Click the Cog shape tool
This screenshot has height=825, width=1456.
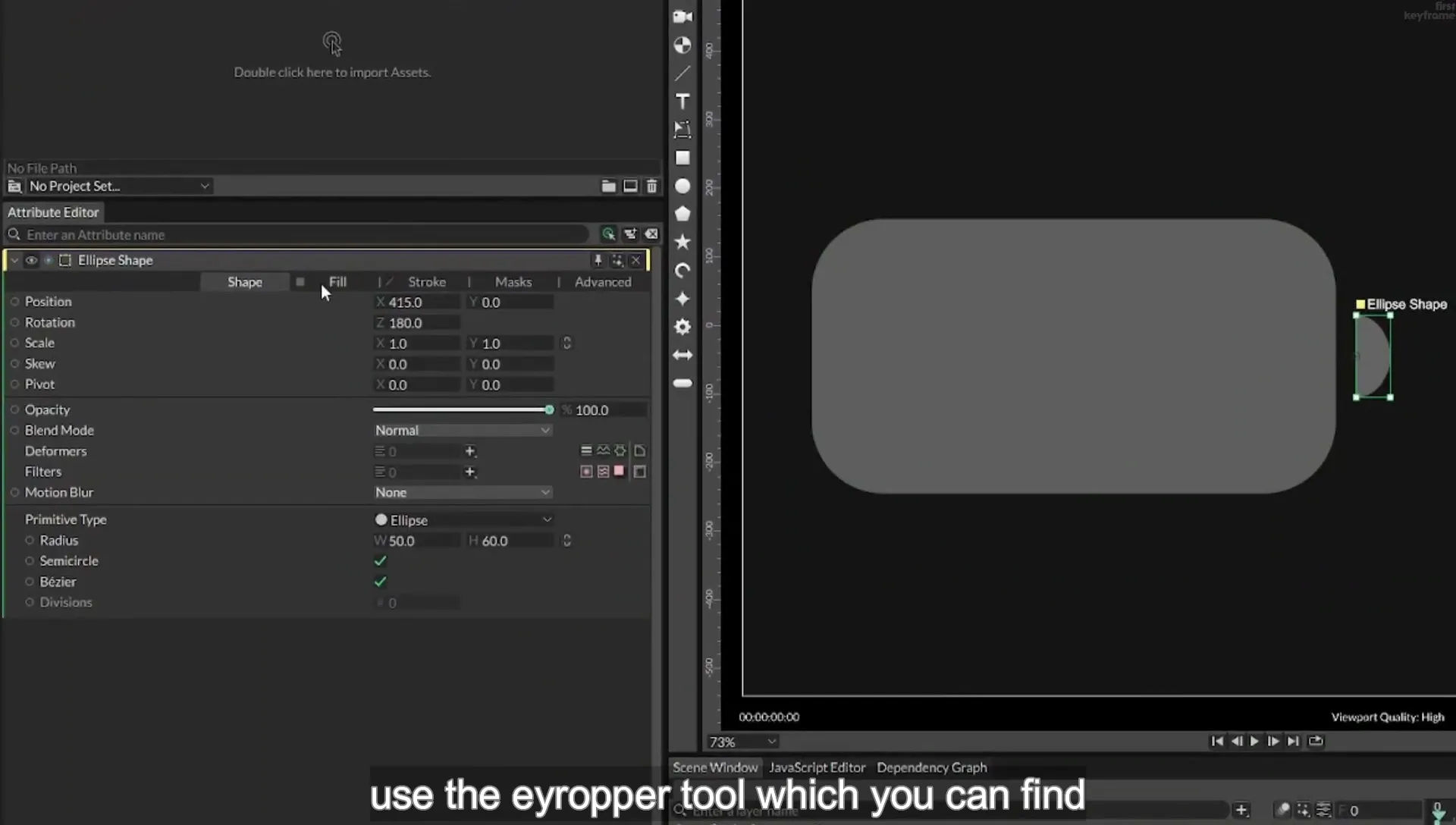[682, 327]
